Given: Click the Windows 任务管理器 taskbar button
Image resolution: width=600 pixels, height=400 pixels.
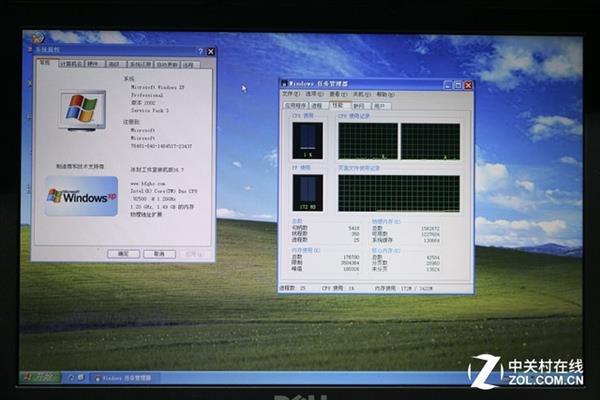Looking at the screenshot, I should (123, 378).
